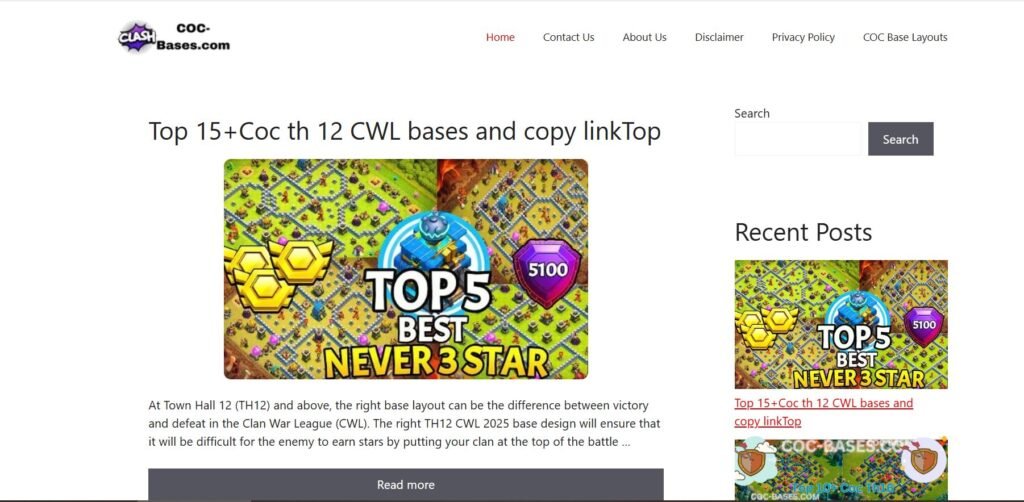Open the Top 15+Coc th 12 post title
The width and height of the screenshot is (1024, 502).
coord(404,131)
